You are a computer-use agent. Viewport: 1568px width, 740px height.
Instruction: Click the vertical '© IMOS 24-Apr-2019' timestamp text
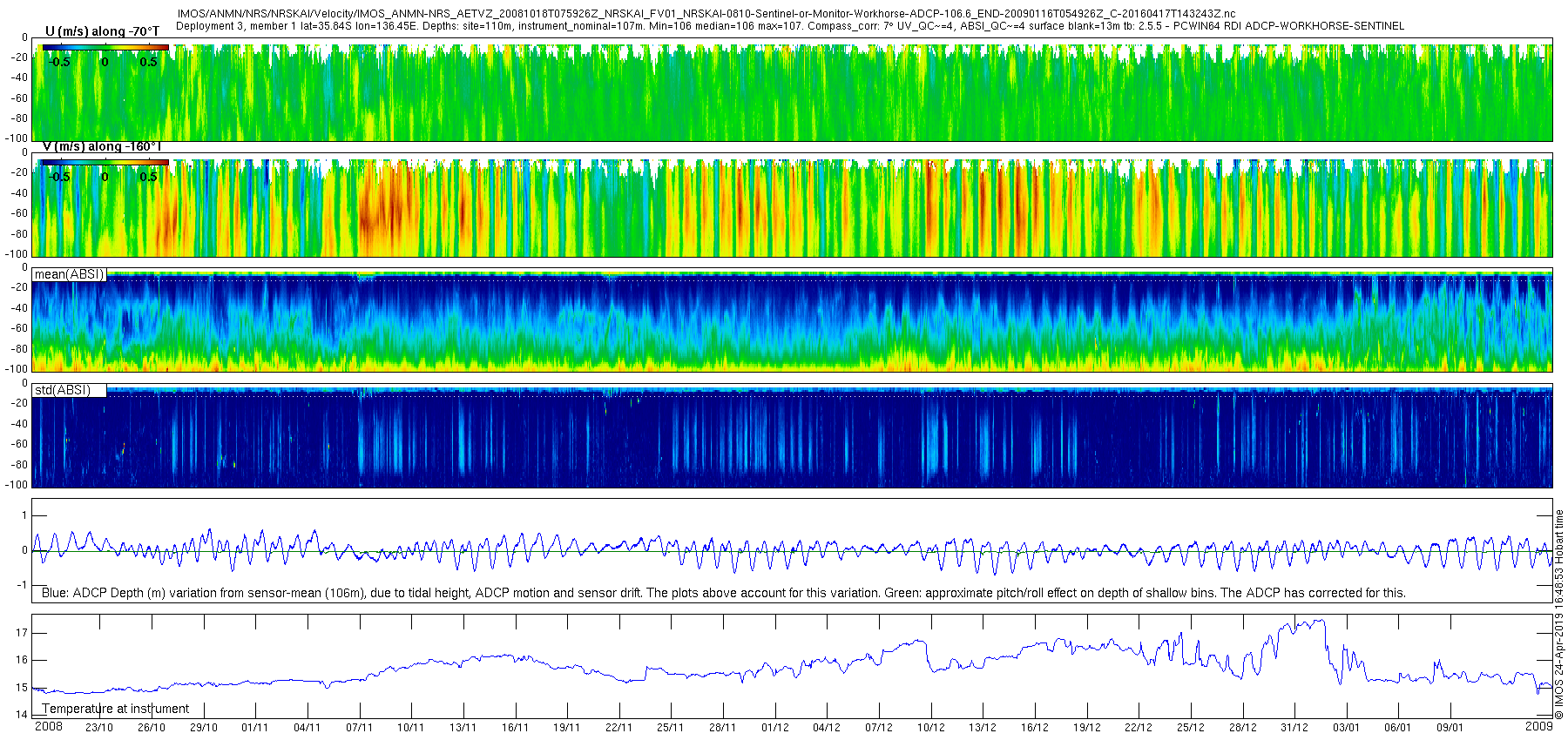1559,614
